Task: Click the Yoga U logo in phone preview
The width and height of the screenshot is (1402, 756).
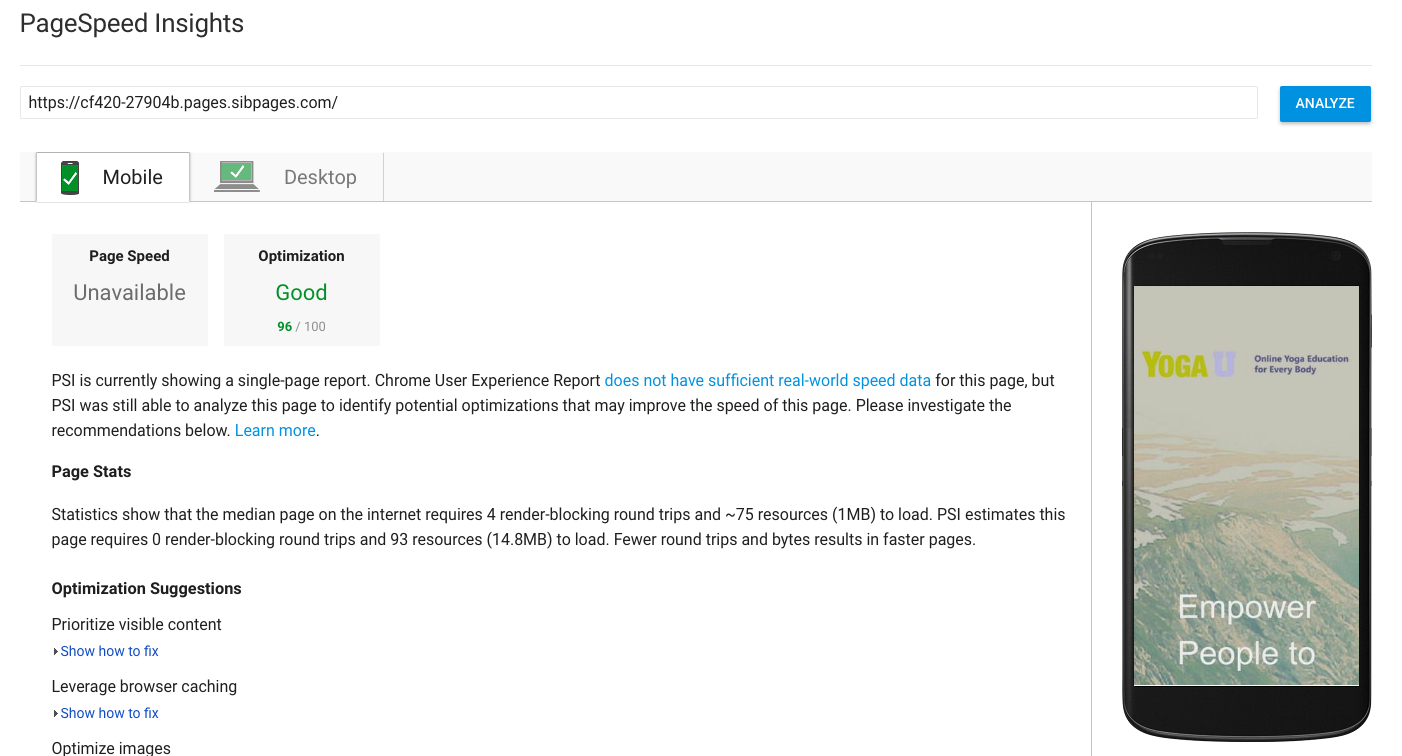Action: tap(1189, 365)
